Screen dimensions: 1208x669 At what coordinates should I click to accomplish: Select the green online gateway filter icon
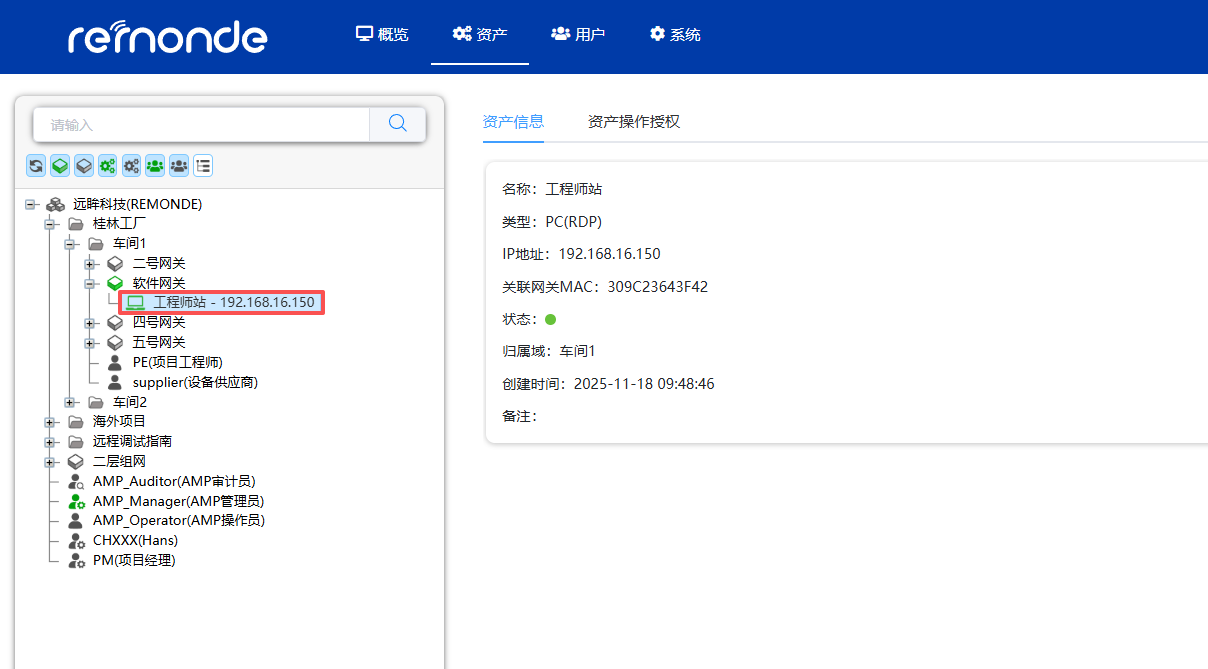59,165
